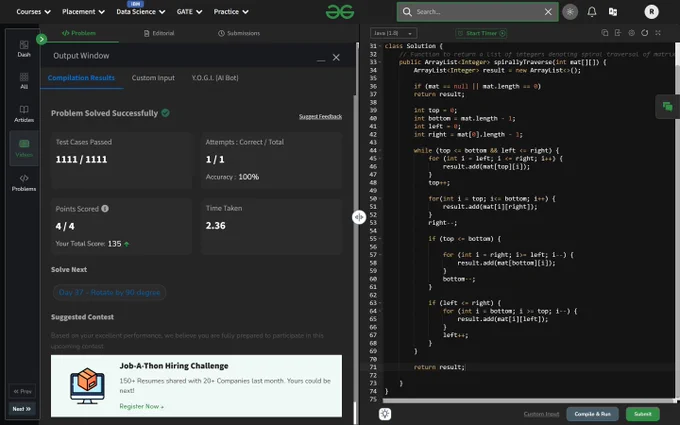680x425 pixels.
Task: Open the notifications bell
Action: [592, 12]
